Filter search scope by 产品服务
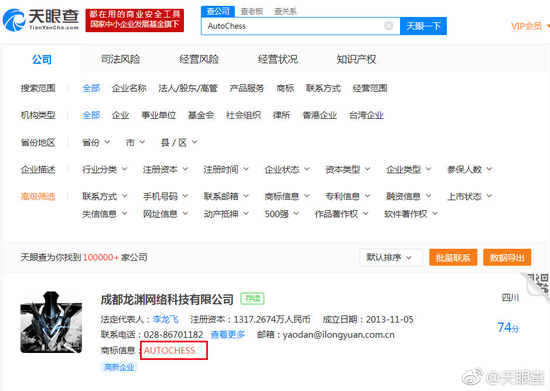The image size is (550, 391). click(247, 88)
